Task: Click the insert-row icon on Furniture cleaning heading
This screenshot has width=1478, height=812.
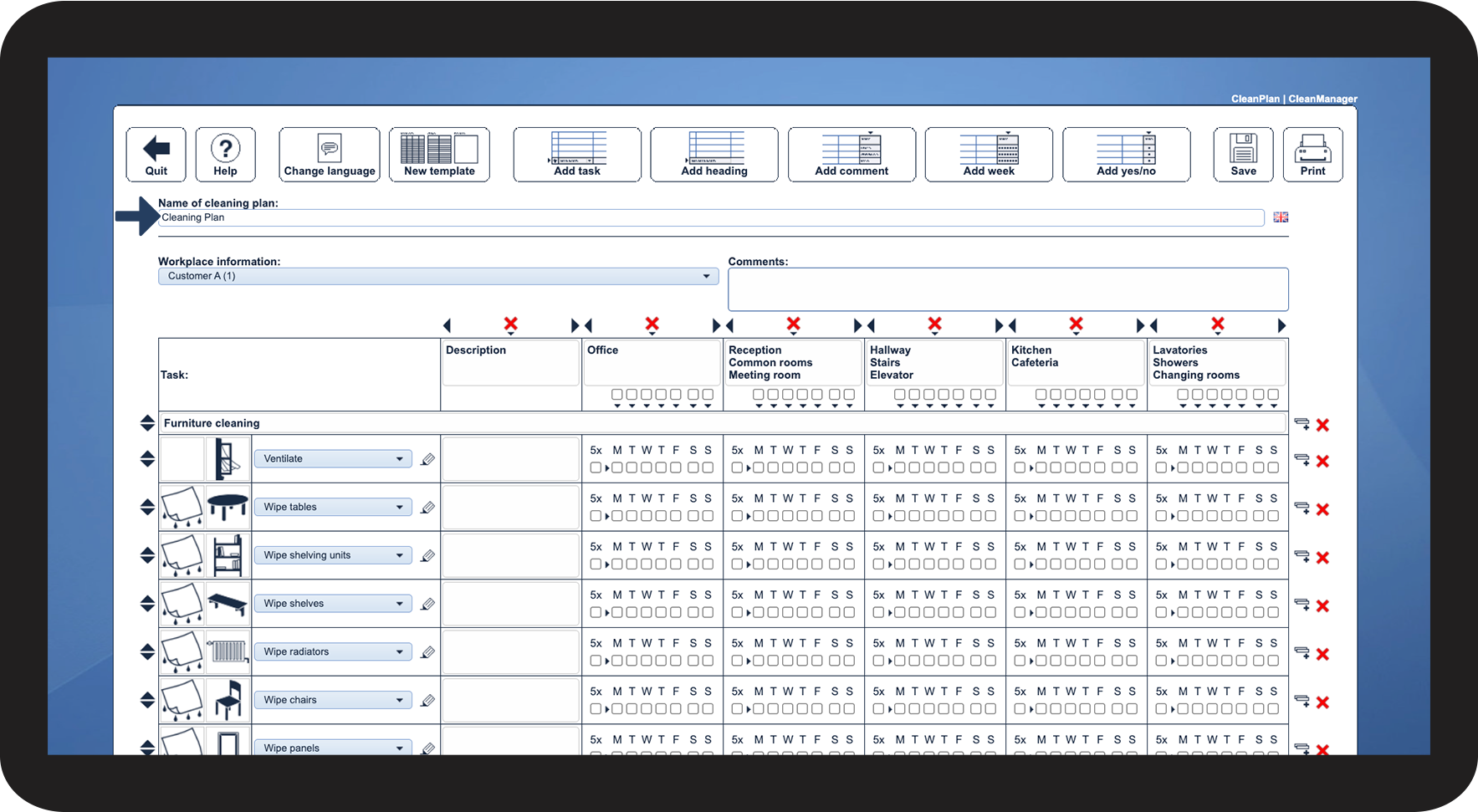Action: (x=1302, y=424)
